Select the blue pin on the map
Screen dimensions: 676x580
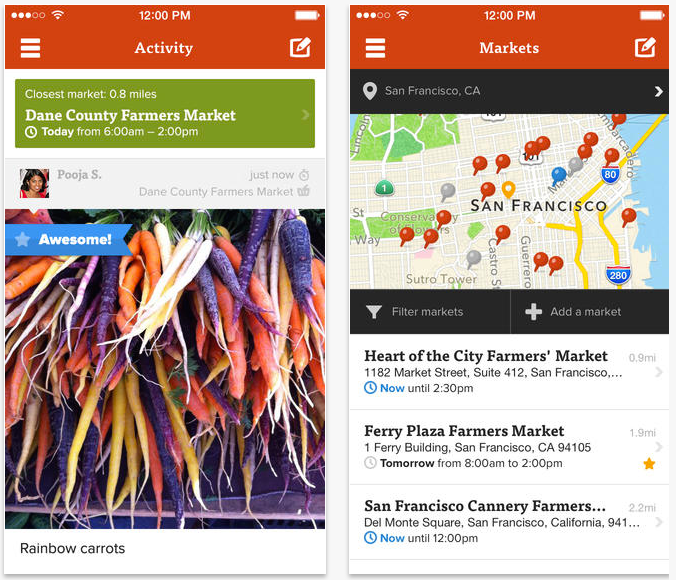pos(559,176)
